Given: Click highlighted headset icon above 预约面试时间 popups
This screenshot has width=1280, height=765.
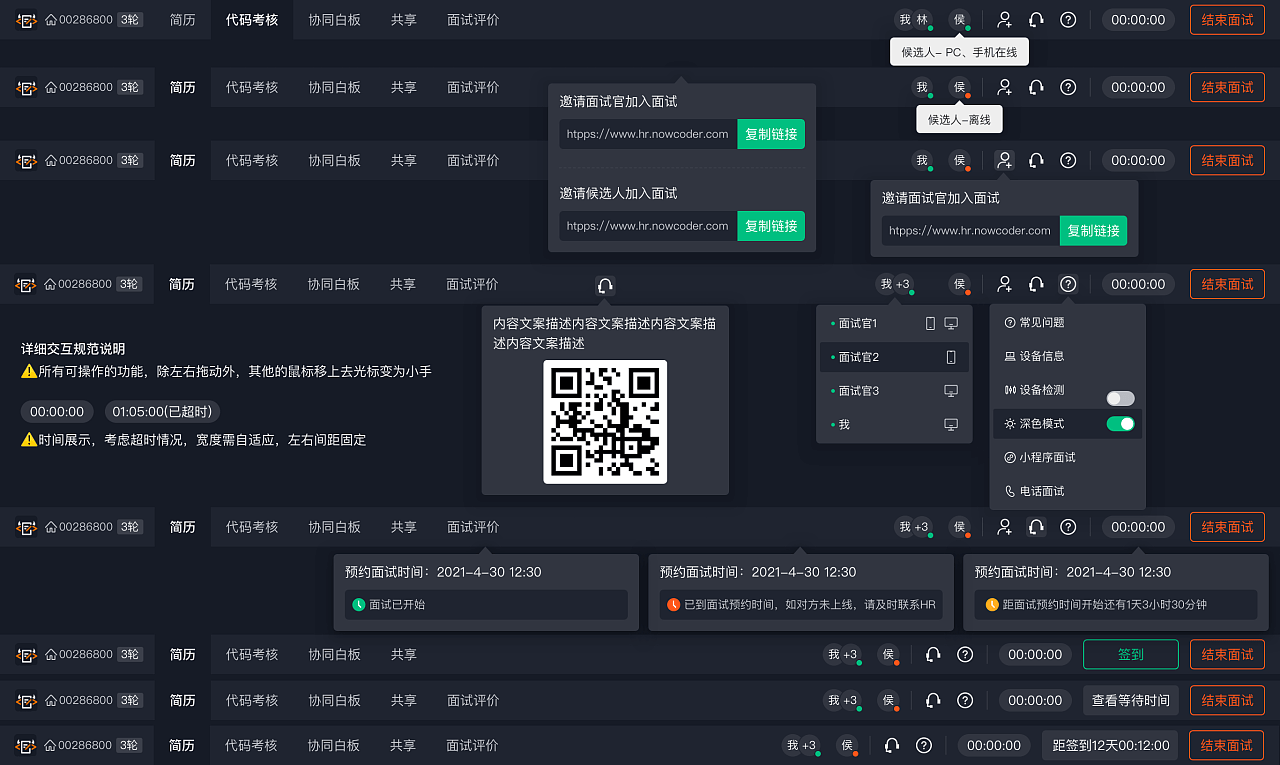Looking at the screenshot, I should [x=1036, y=527].
